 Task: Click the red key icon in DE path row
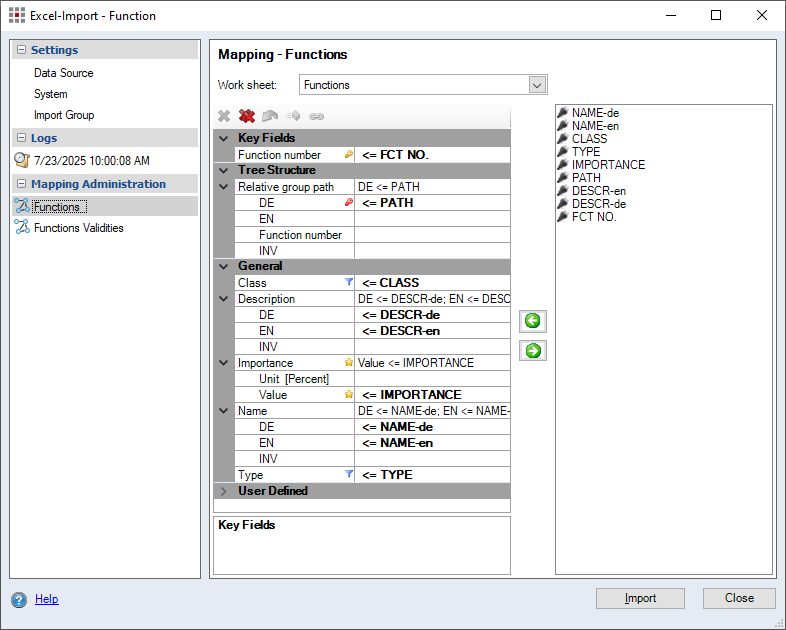point(349,203)
